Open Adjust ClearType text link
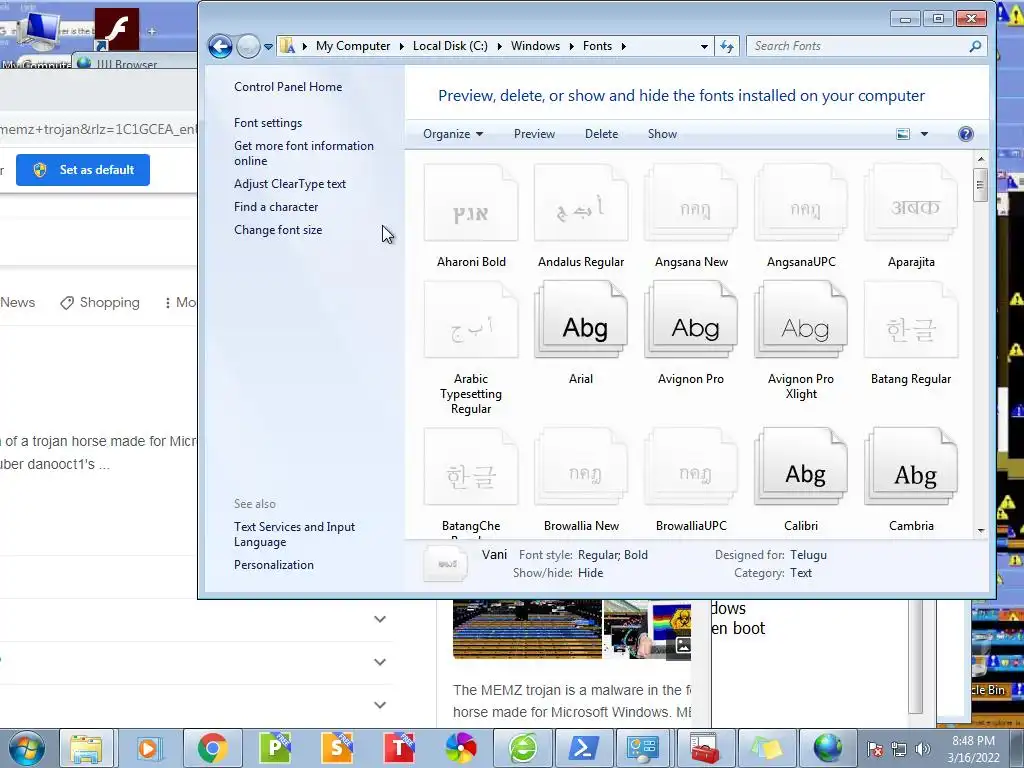Image resolution: width=1024 pixels, height=768 pixels. pos(290,184)
